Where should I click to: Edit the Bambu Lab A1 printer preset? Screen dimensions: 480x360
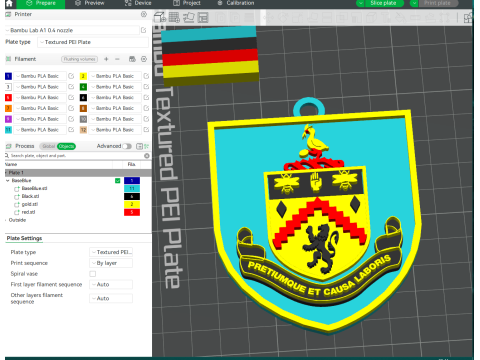pyautogui.click(x=144, y=30)
